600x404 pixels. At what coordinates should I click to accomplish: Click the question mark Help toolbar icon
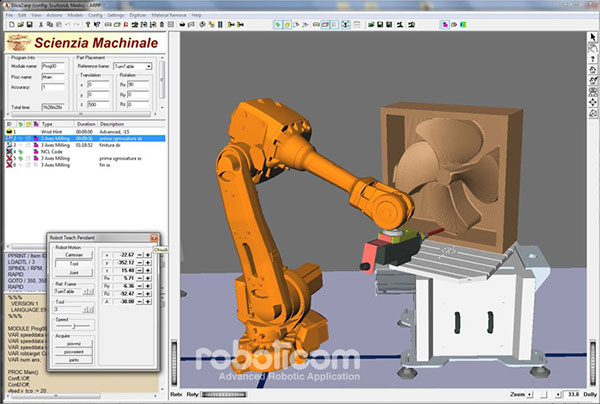88,25
